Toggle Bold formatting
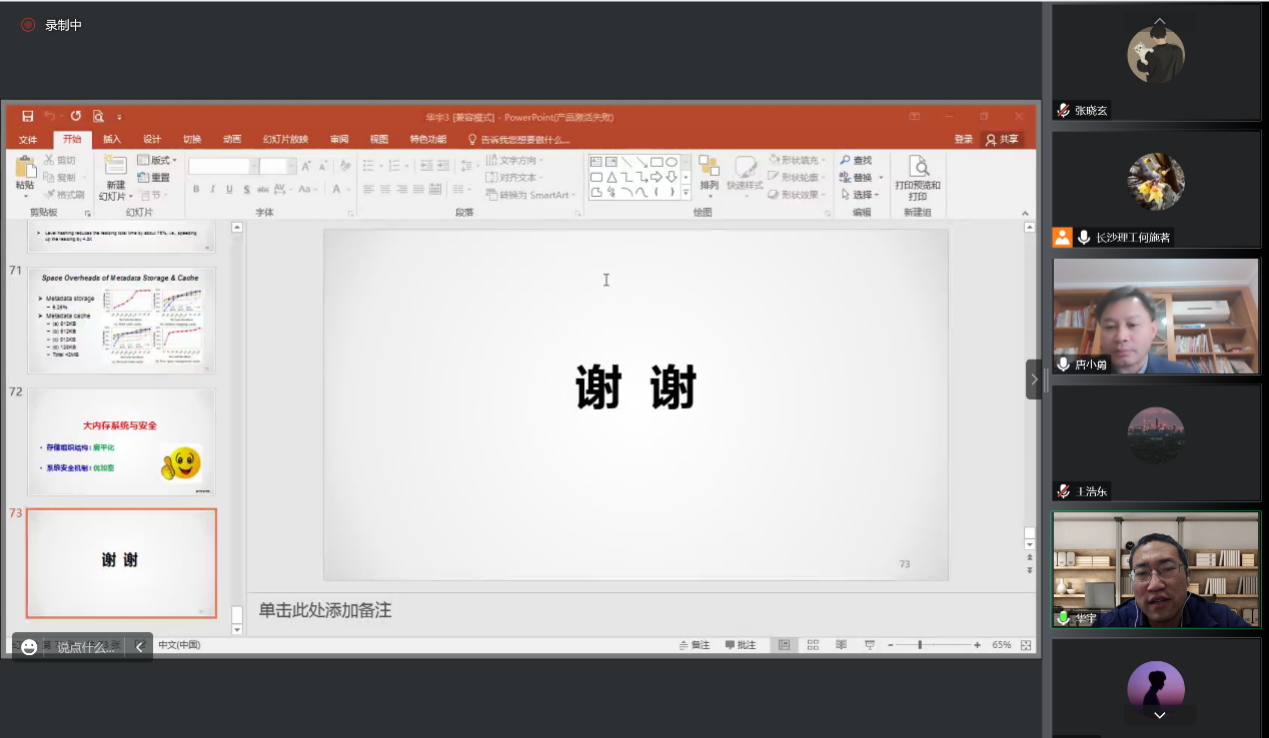1269x738 pixels. click(x=196, y=189)
